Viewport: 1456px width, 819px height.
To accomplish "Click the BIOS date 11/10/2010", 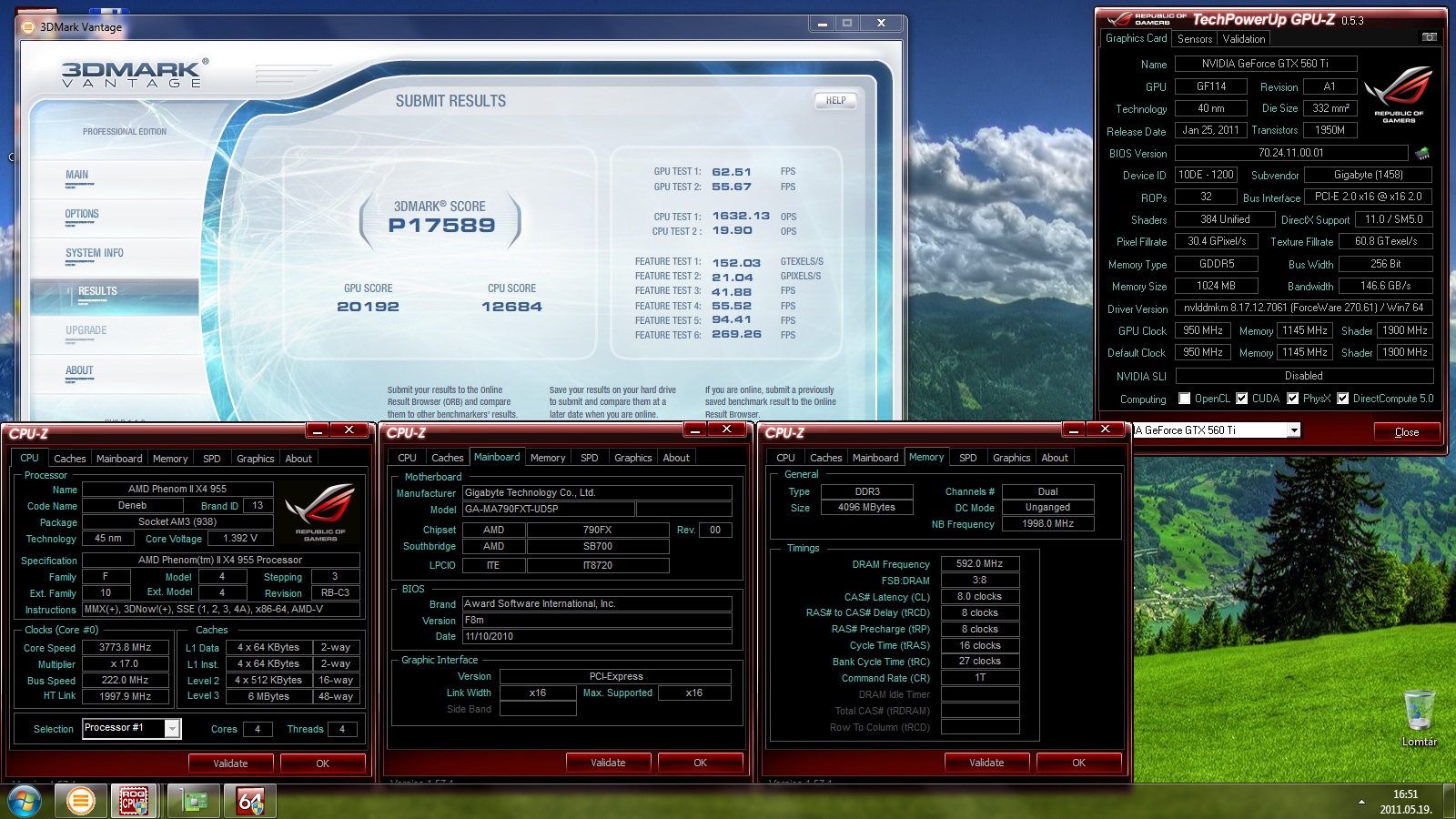I will click(597, 636).
